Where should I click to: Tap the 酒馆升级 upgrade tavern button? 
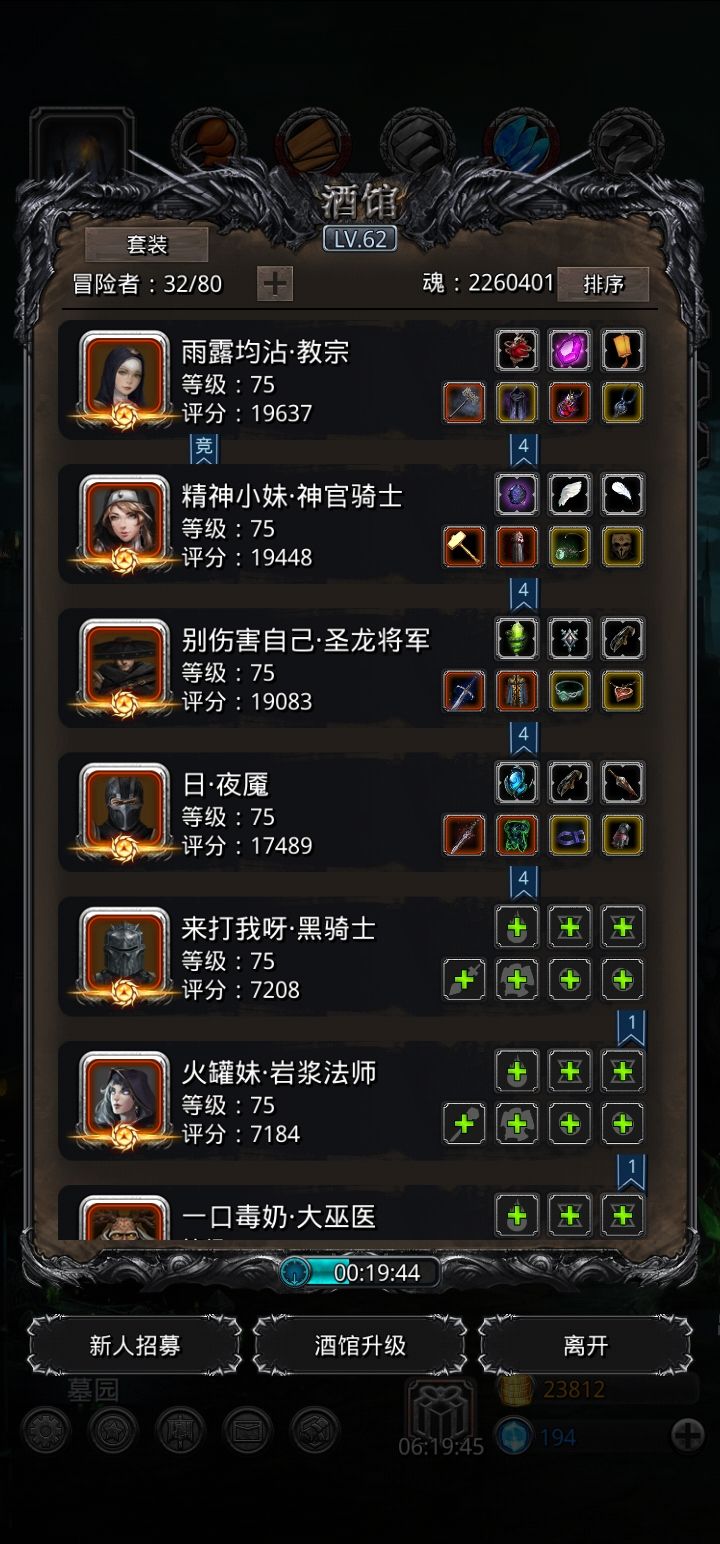pos(360,1346)
